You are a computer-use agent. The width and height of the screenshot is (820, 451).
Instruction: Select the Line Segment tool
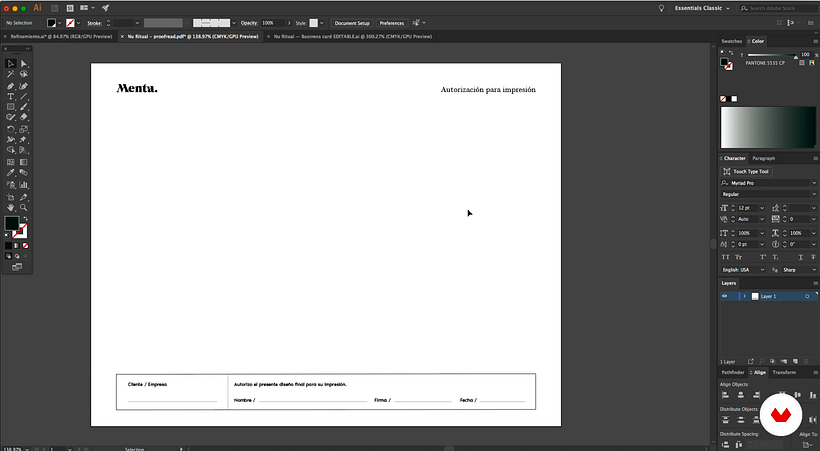(x=24, y=97)
